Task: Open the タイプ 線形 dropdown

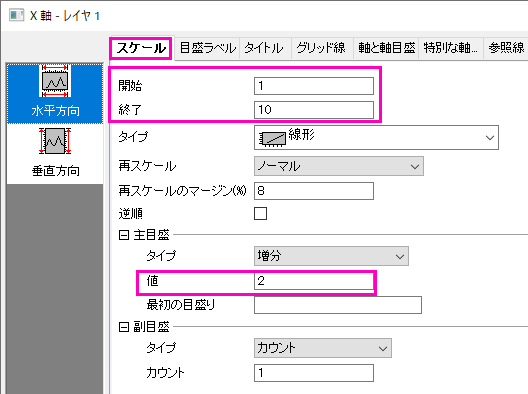Action: pos(376,137)
